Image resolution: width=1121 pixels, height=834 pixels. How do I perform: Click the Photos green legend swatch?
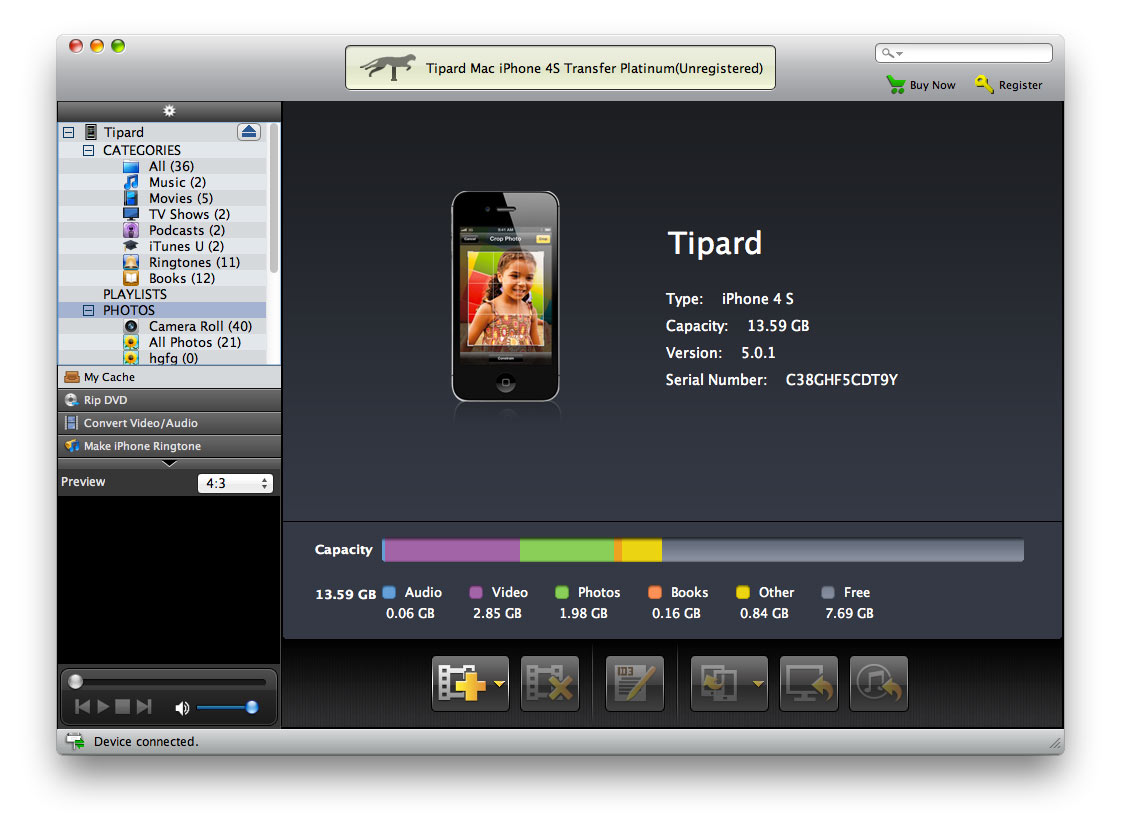[562, 592]
